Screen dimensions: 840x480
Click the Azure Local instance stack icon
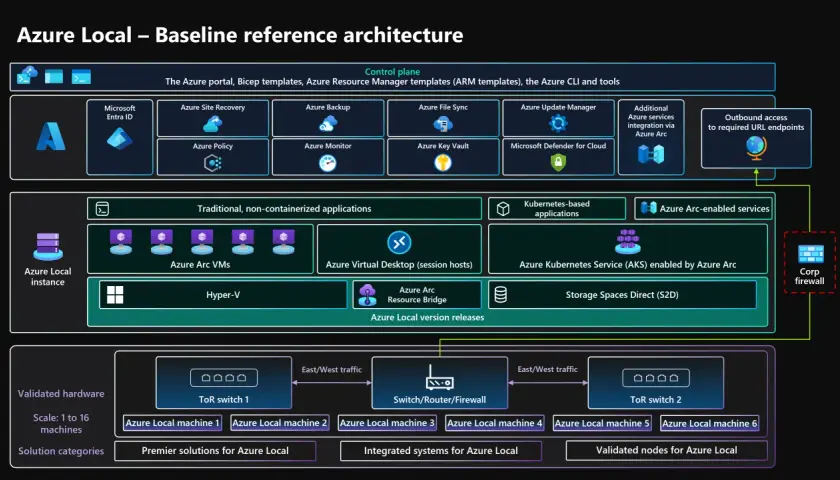click(x=48, y=246)
